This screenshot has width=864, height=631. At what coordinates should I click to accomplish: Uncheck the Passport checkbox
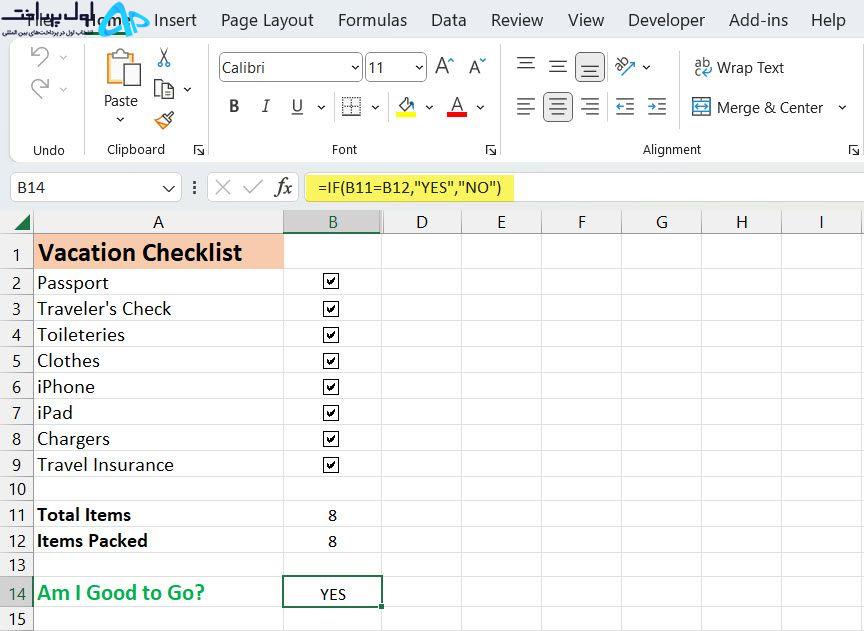click(331, 281)
